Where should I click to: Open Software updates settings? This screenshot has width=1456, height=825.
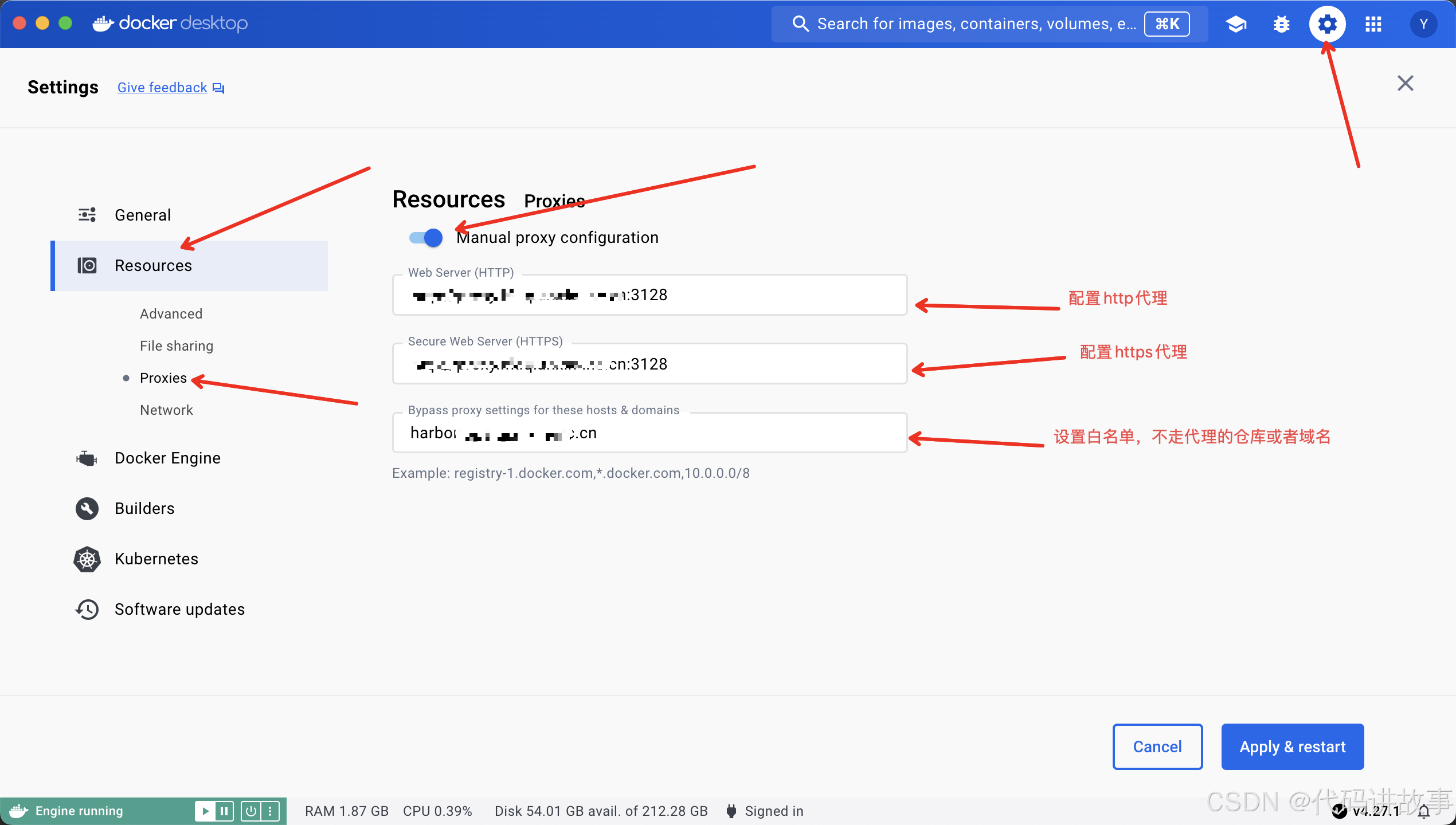pyautogui.click(x=179, y=609)
